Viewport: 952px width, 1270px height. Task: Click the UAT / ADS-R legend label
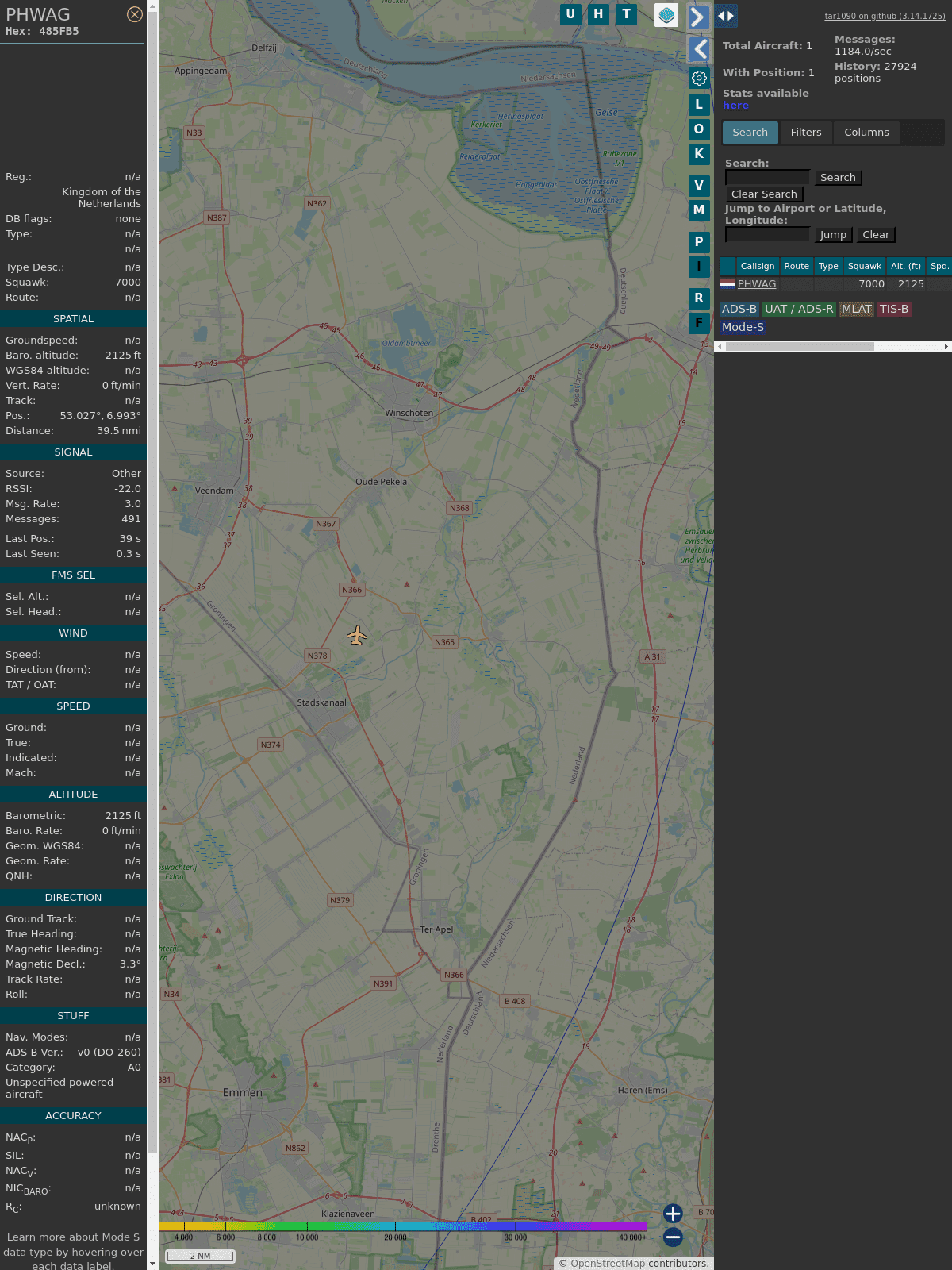(799, 310)
